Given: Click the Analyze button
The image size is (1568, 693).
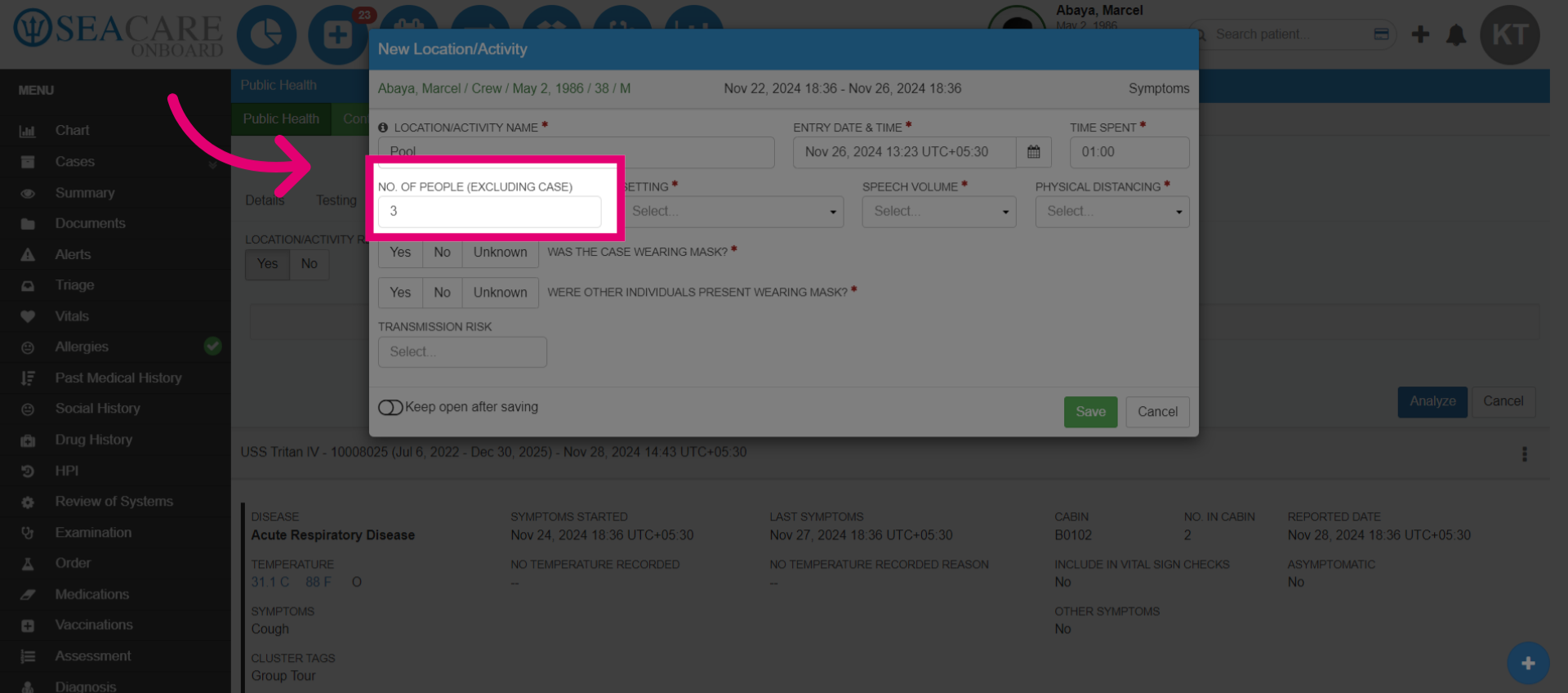Looking at the screenshot, I should click(1432, 402).
